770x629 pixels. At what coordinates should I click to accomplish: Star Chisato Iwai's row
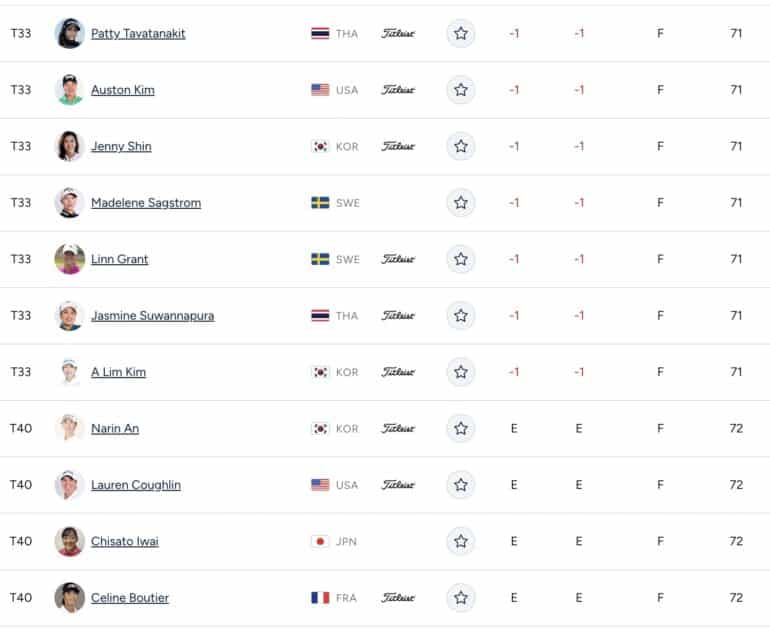[461, 542]
